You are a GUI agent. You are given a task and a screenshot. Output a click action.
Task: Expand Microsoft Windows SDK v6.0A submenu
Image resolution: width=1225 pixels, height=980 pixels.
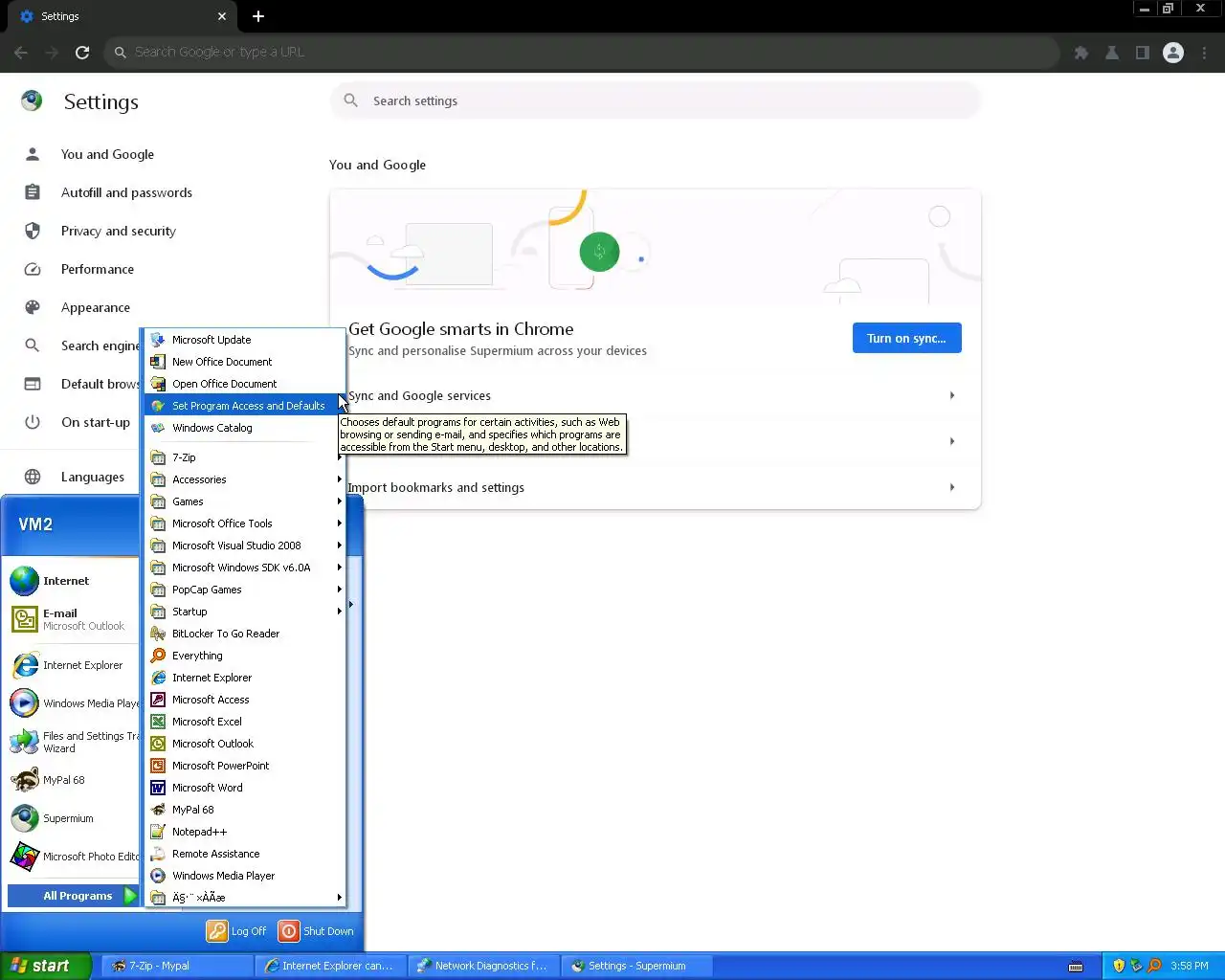244,568
